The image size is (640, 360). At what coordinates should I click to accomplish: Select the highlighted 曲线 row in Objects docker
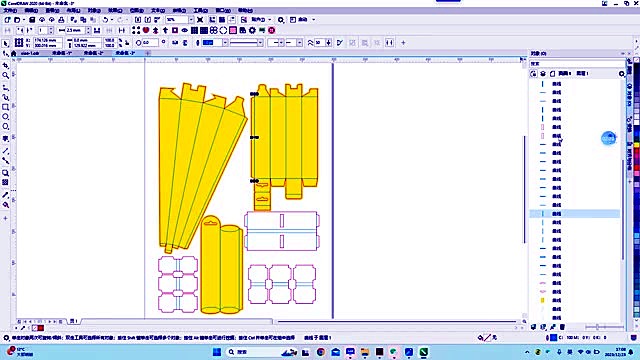pos(575,213)
